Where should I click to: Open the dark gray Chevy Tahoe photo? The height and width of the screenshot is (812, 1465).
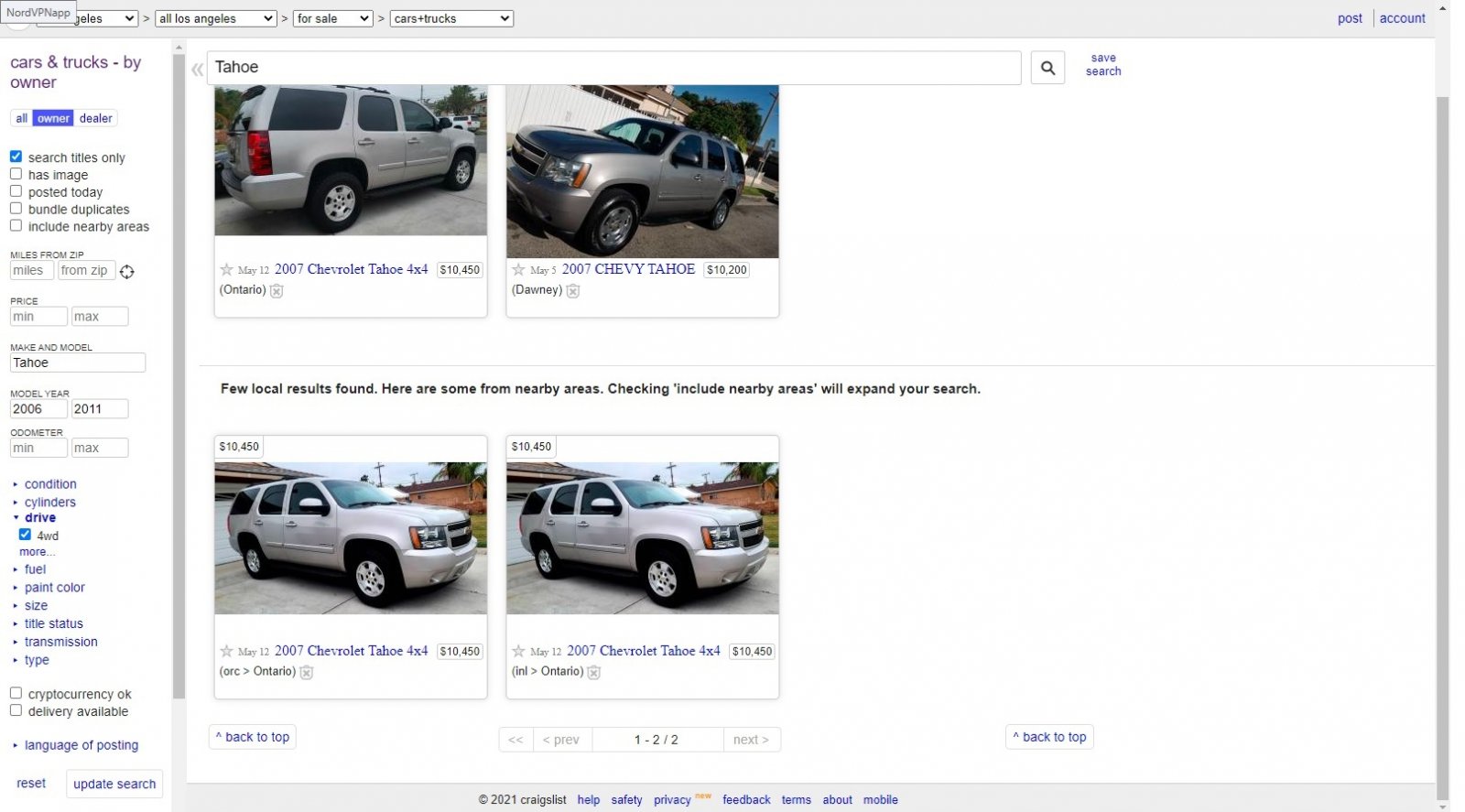[643, 172]
